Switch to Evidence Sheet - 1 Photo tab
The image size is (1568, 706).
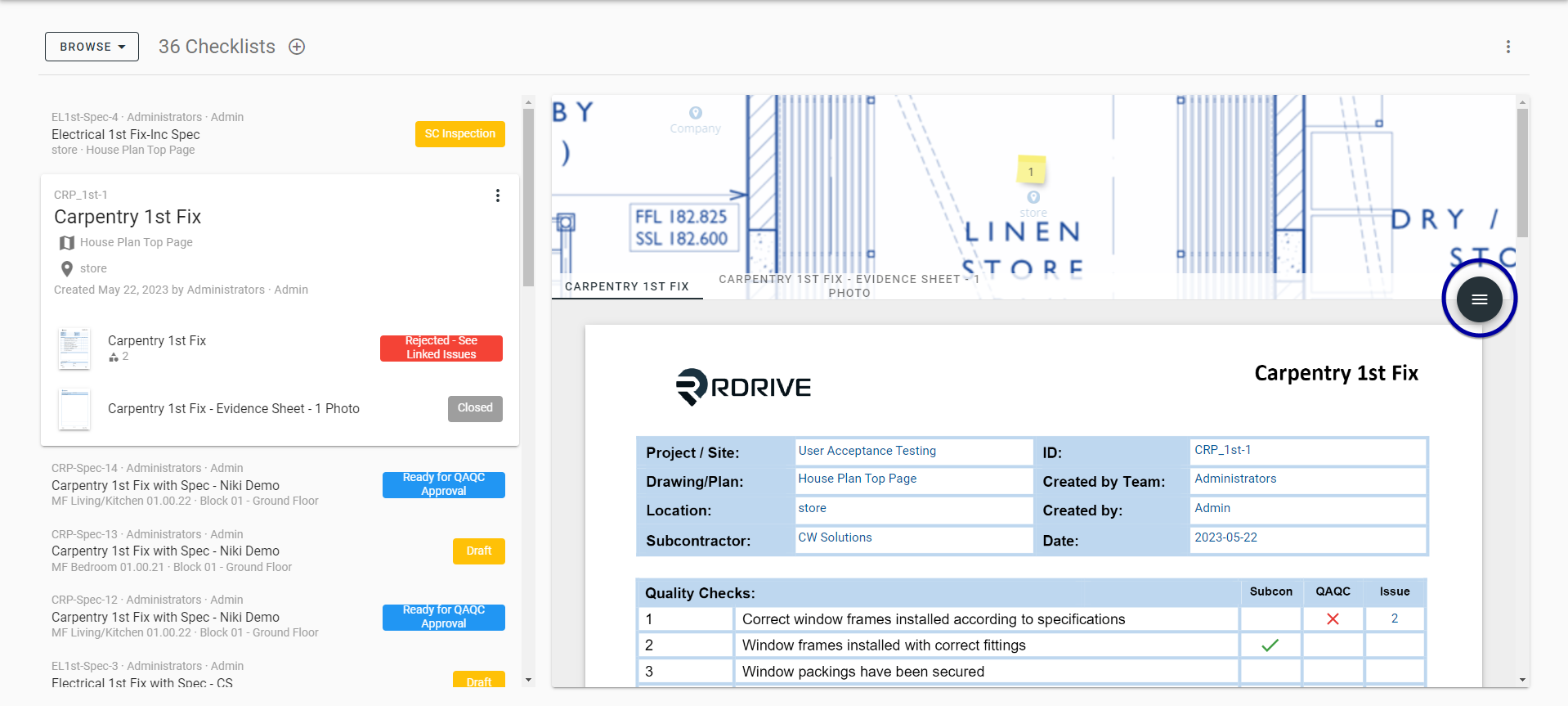tap(849, 286)
